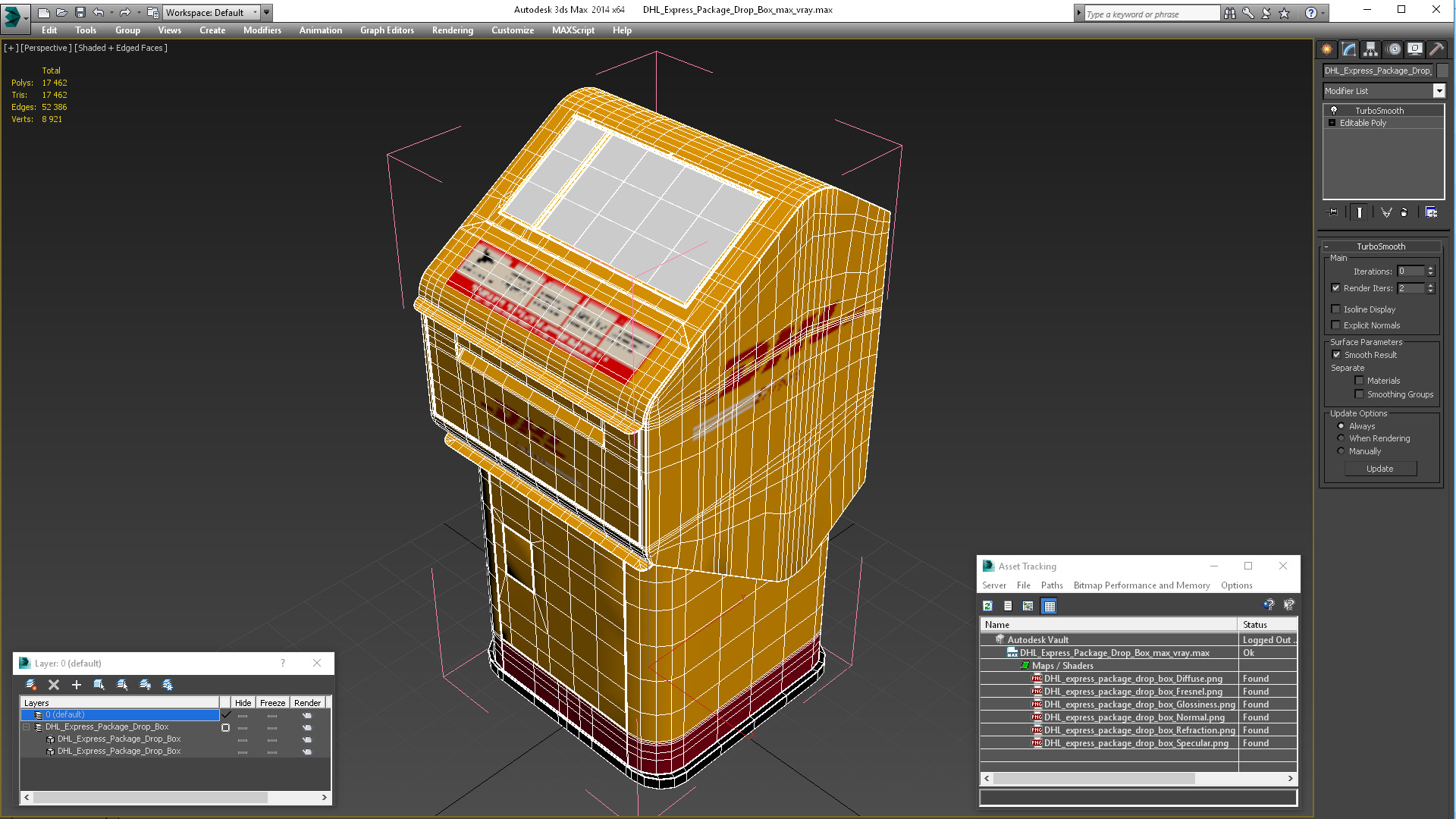Image resolution: width=1456 pixels, height=819 pixels.
Task: Collapse the DHL_Express_Package_Drop_Box layer
Action: point(27,727)
